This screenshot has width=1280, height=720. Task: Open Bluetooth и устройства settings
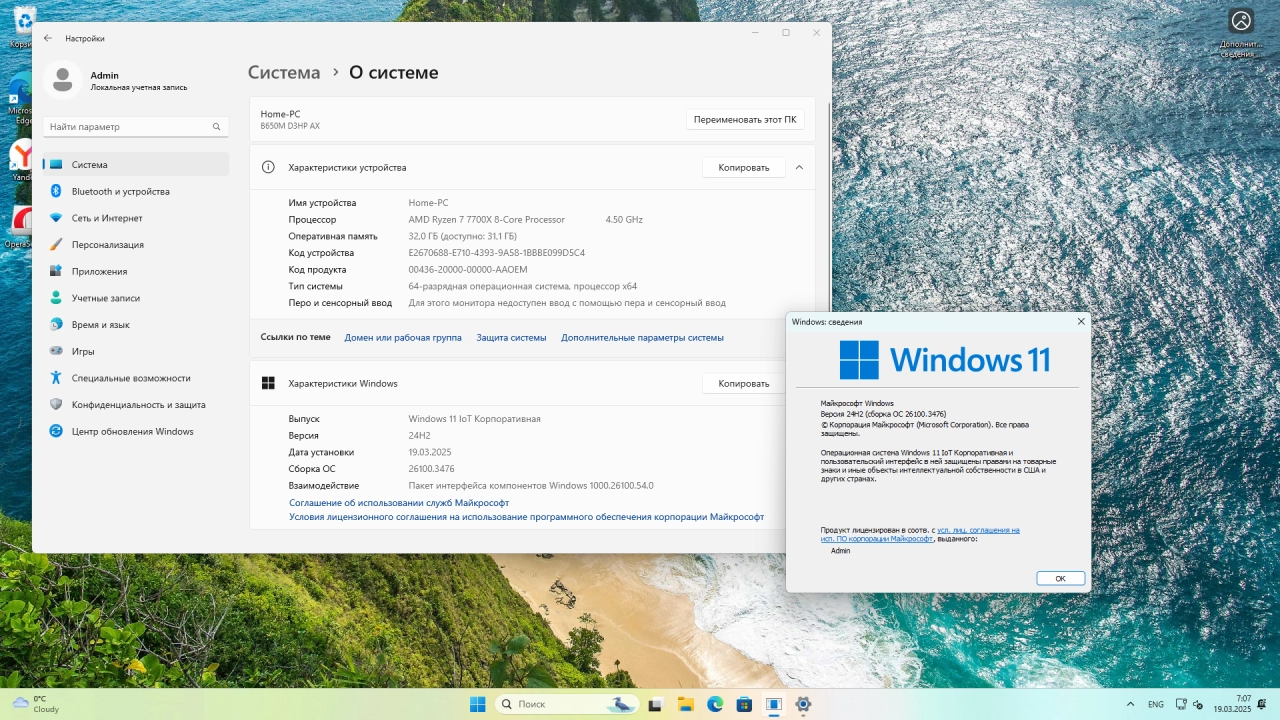coord(136,191)
